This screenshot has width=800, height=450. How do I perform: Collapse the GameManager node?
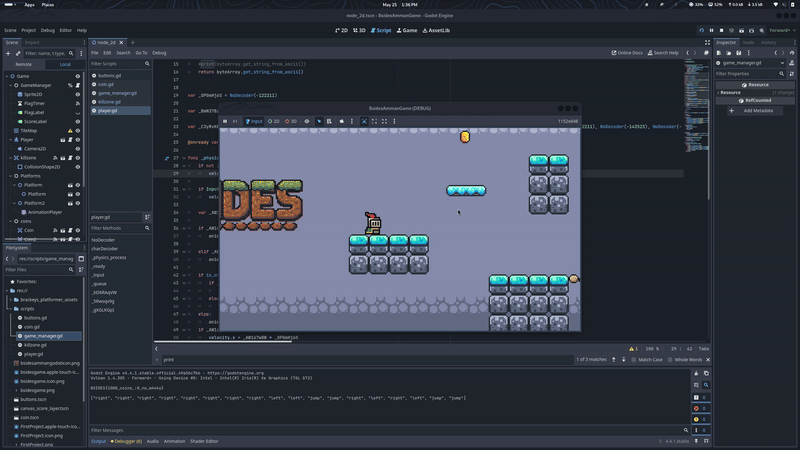[x=11, y=86]
